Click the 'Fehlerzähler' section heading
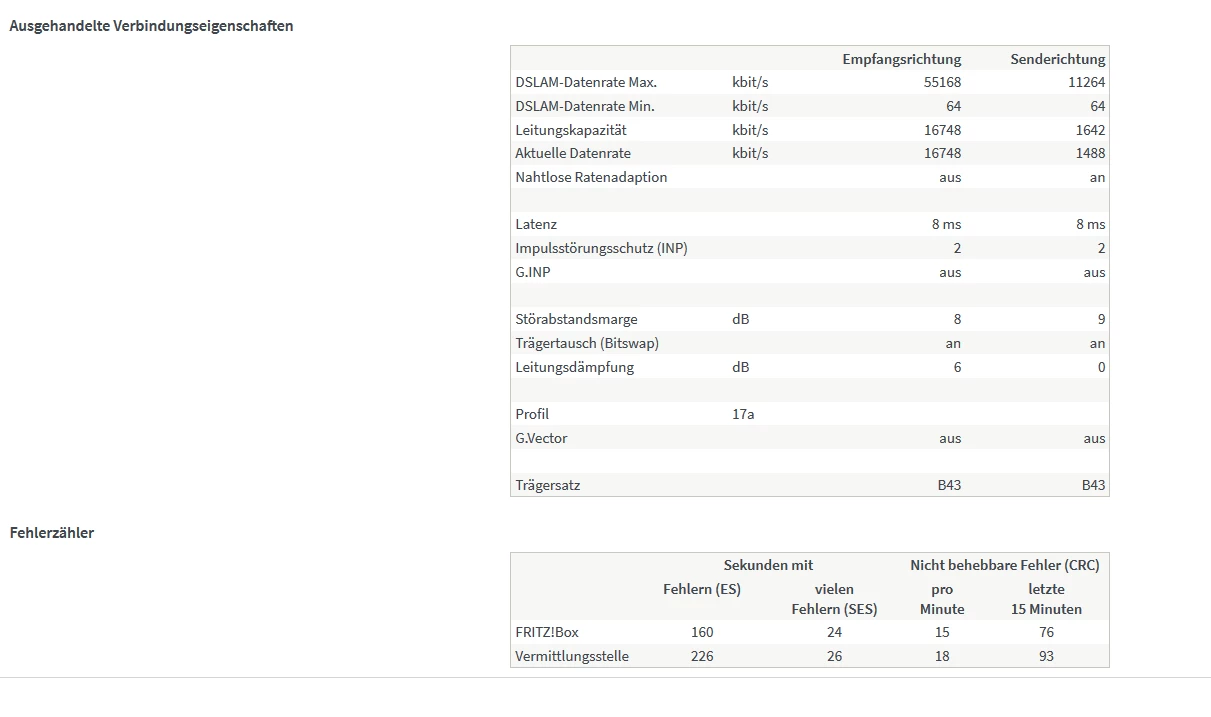 (52, 533)
